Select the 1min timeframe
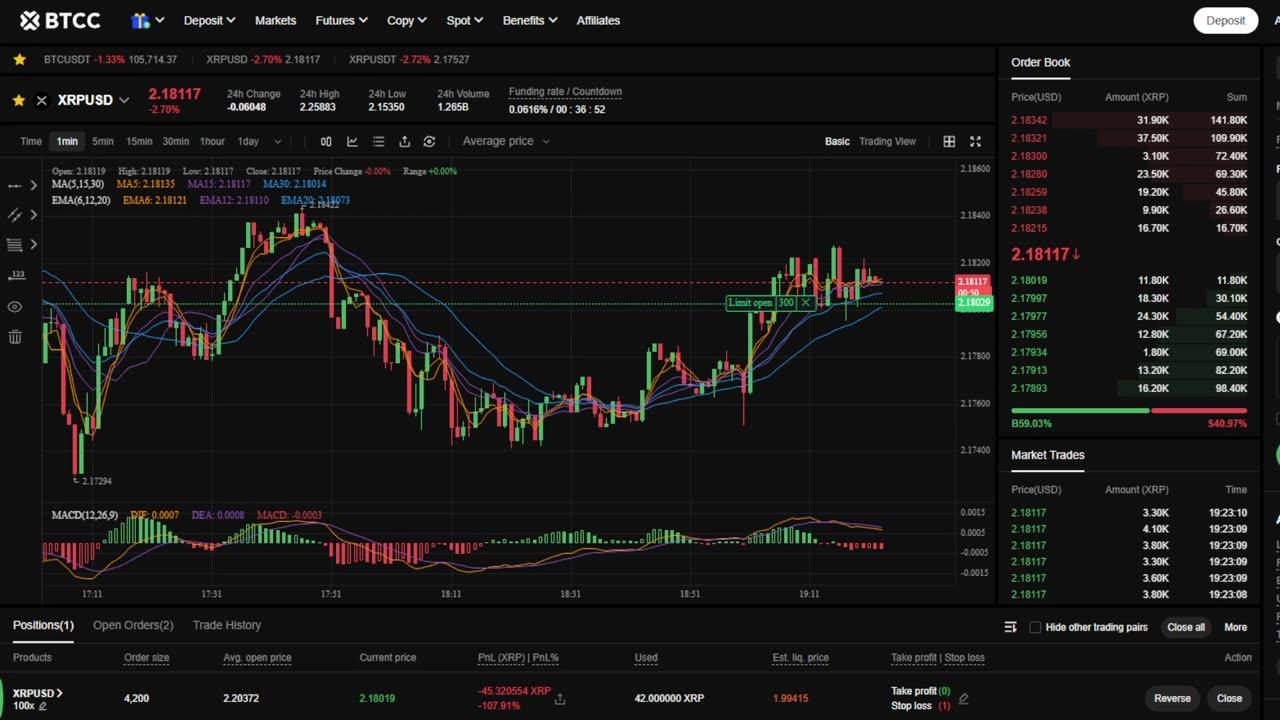1280x720 pixels. (67, 141)
